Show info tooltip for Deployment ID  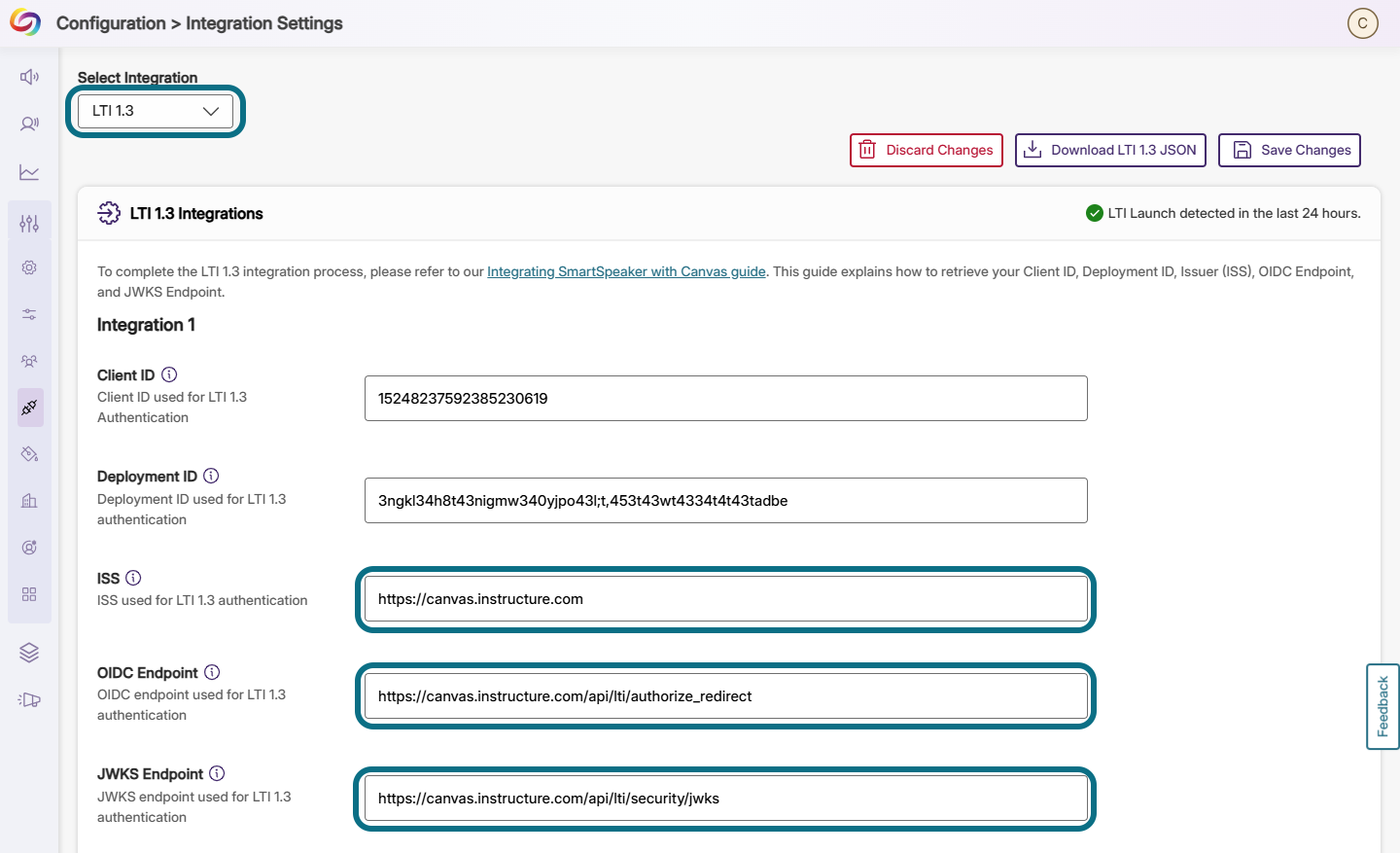(211, 476)
